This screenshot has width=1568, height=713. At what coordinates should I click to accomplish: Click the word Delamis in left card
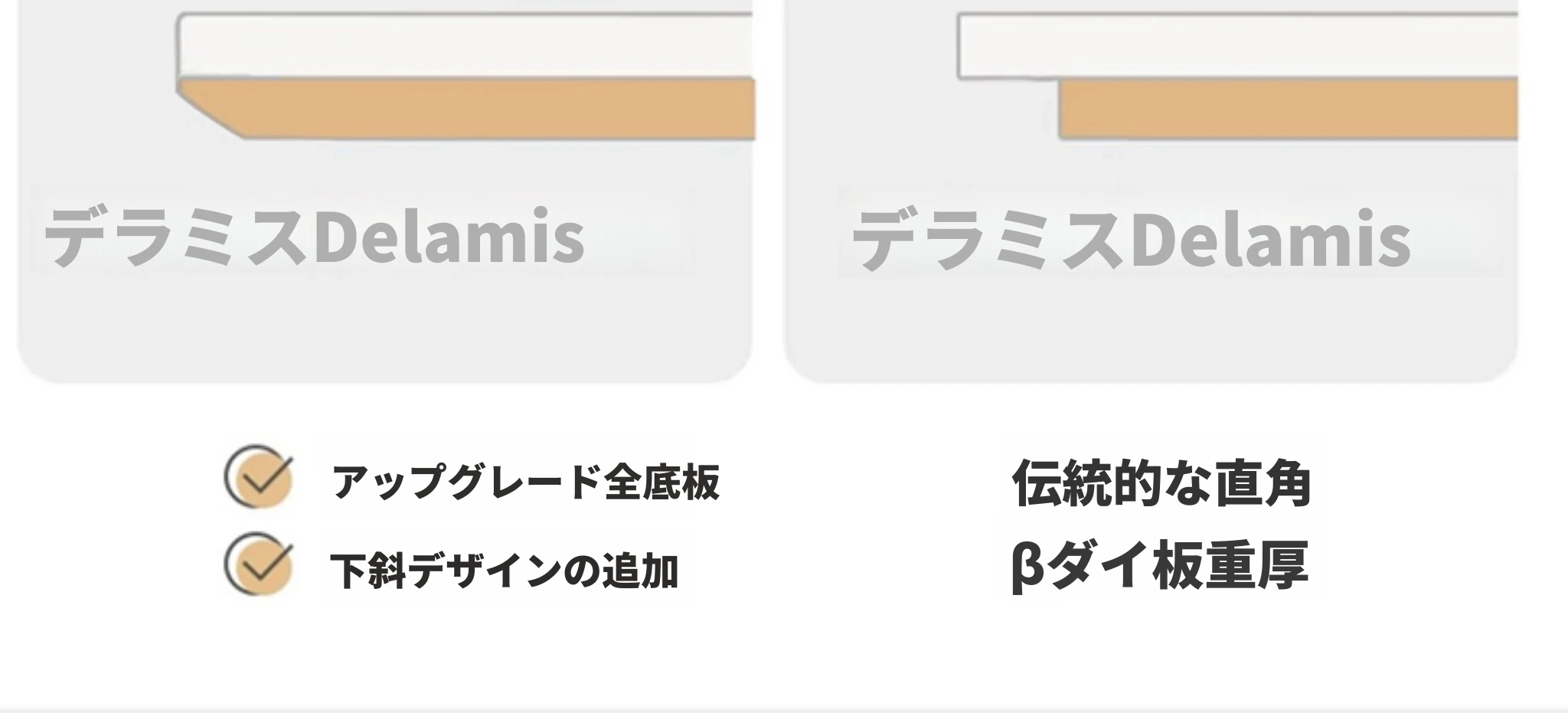click(449, 237)
